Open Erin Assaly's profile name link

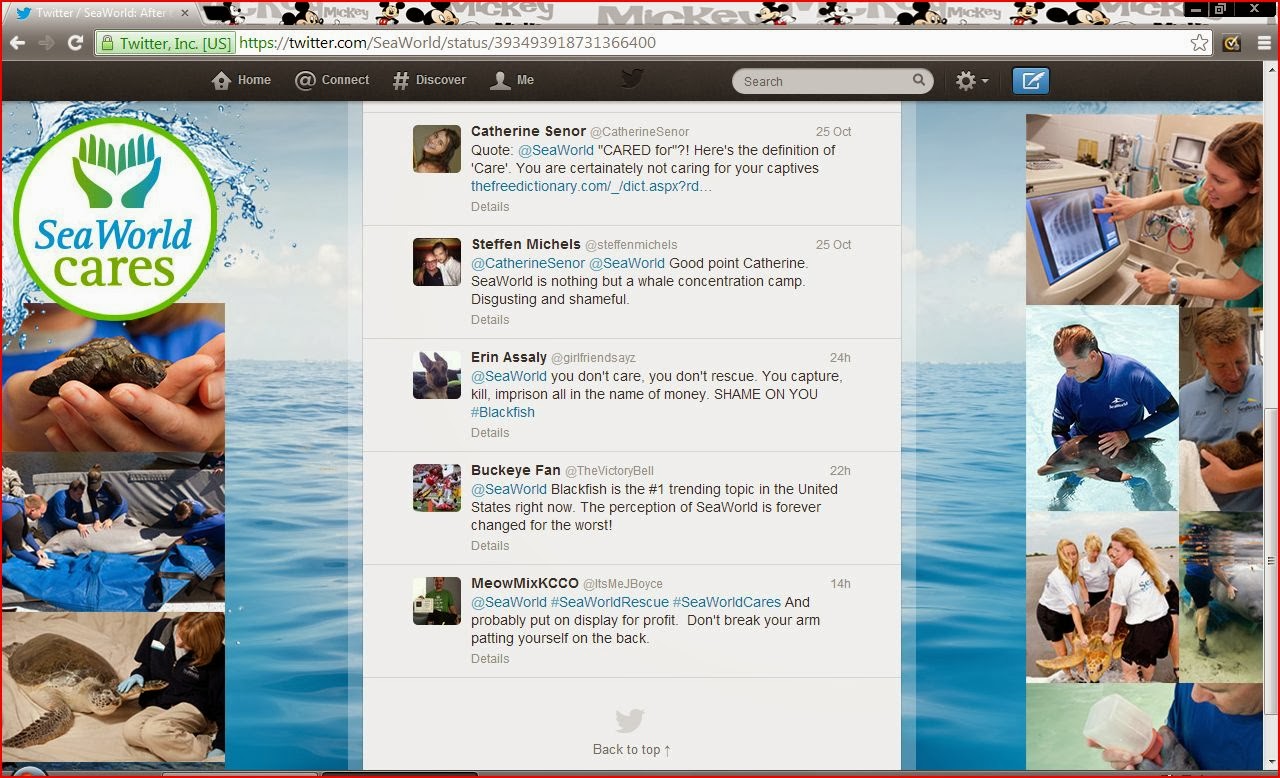coord(509,357)
